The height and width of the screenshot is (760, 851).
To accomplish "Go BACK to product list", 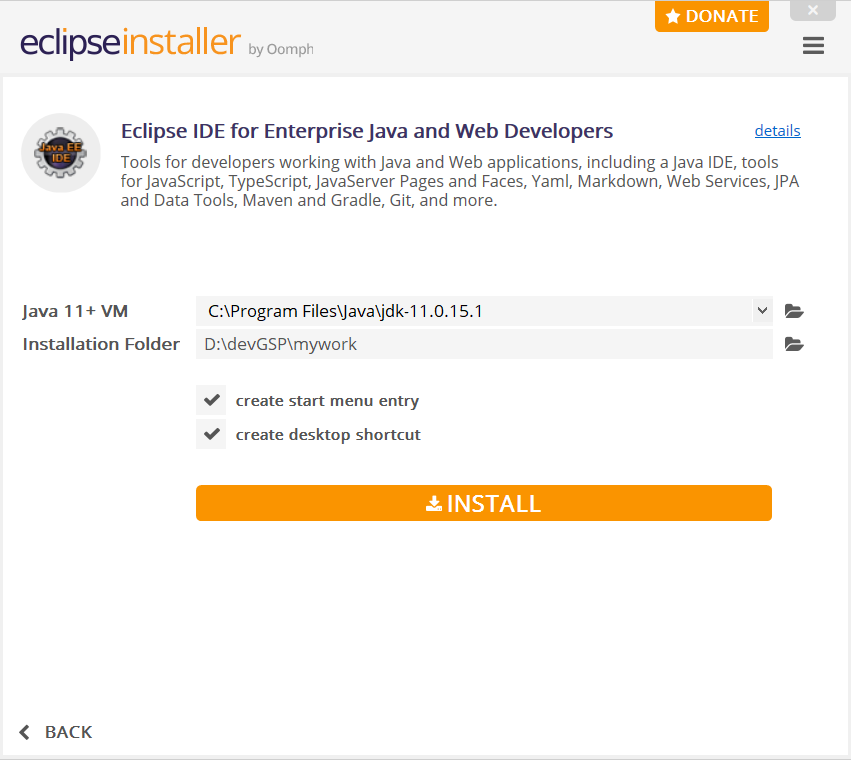I will point(55,732).
